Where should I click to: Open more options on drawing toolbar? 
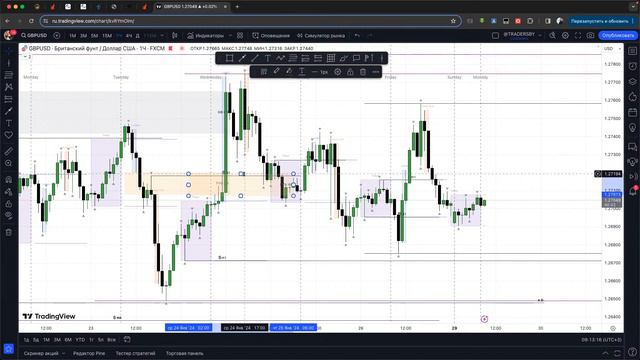(x=376, y=72)
